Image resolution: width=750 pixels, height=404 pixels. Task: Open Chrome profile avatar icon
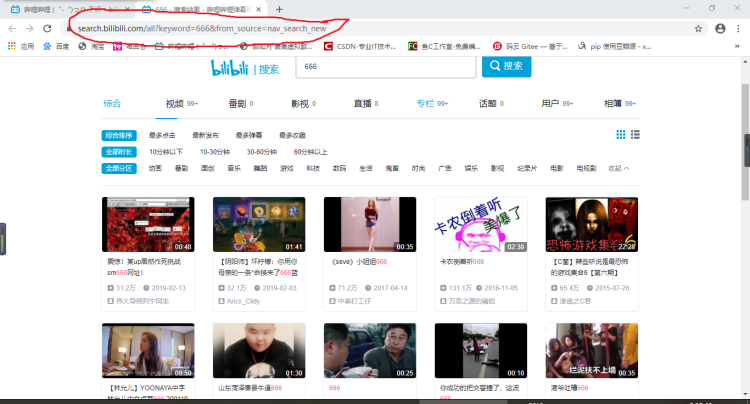pyautogui.click(x=721, y=29)
